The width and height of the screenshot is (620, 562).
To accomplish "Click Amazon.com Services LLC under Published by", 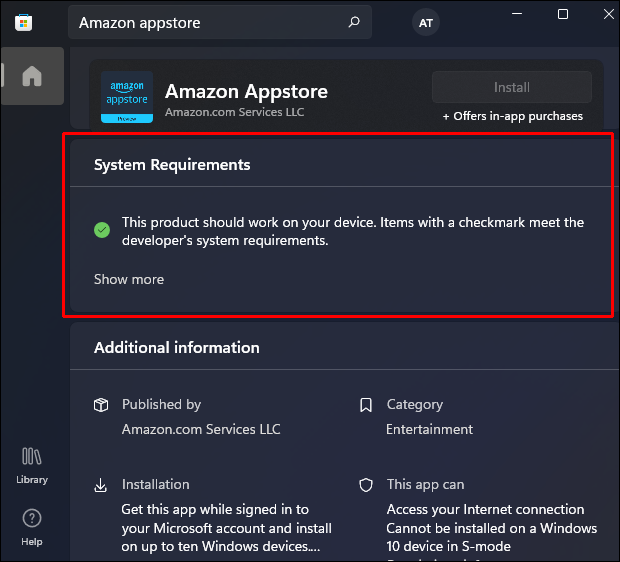I will (x=201, y=429).
